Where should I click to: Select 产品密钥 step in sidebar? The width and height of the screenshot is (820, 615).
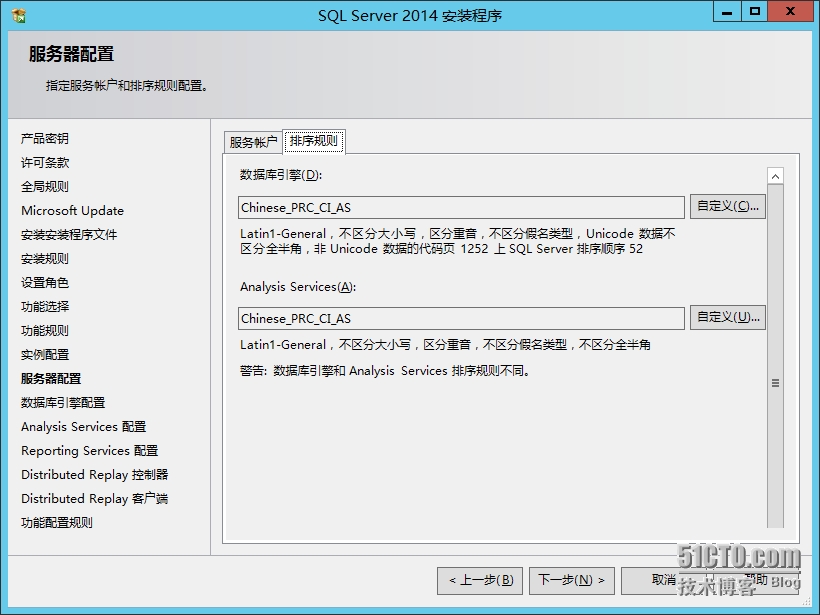pyautogui.click(x=45, y=139)
